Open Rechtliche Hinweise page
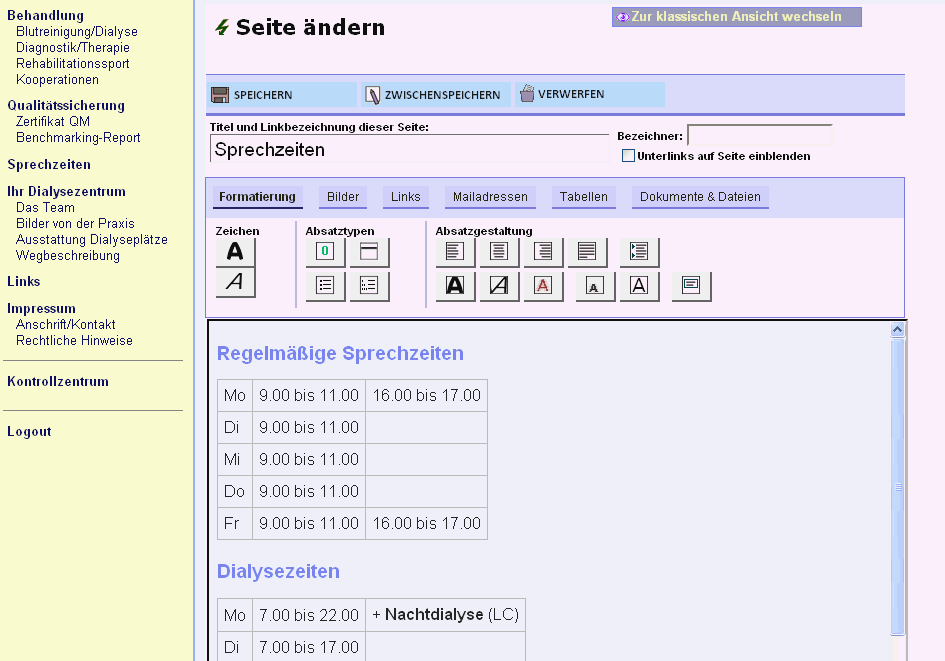The image size is (945, 661). pyautogui.click(x=74, y=340)
